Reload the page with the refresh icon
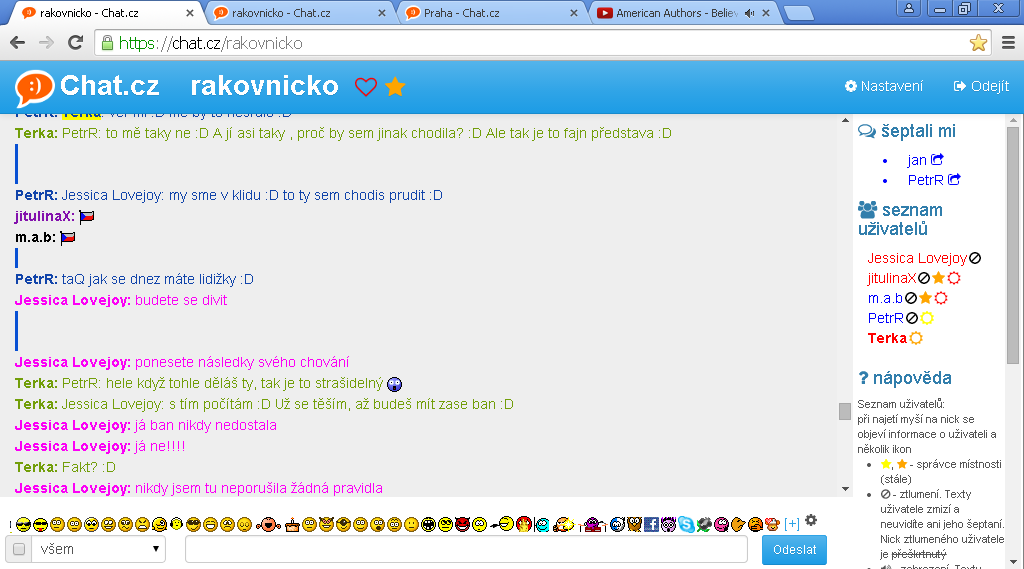Screen dimensions: 1024x569 [x=76, y=43]
